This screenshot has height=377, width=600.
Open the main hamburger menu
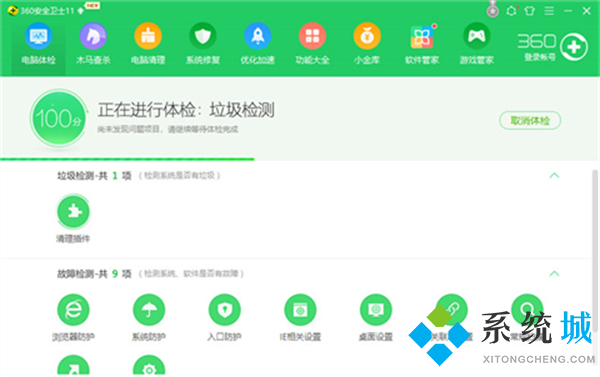tap(549, 11)
